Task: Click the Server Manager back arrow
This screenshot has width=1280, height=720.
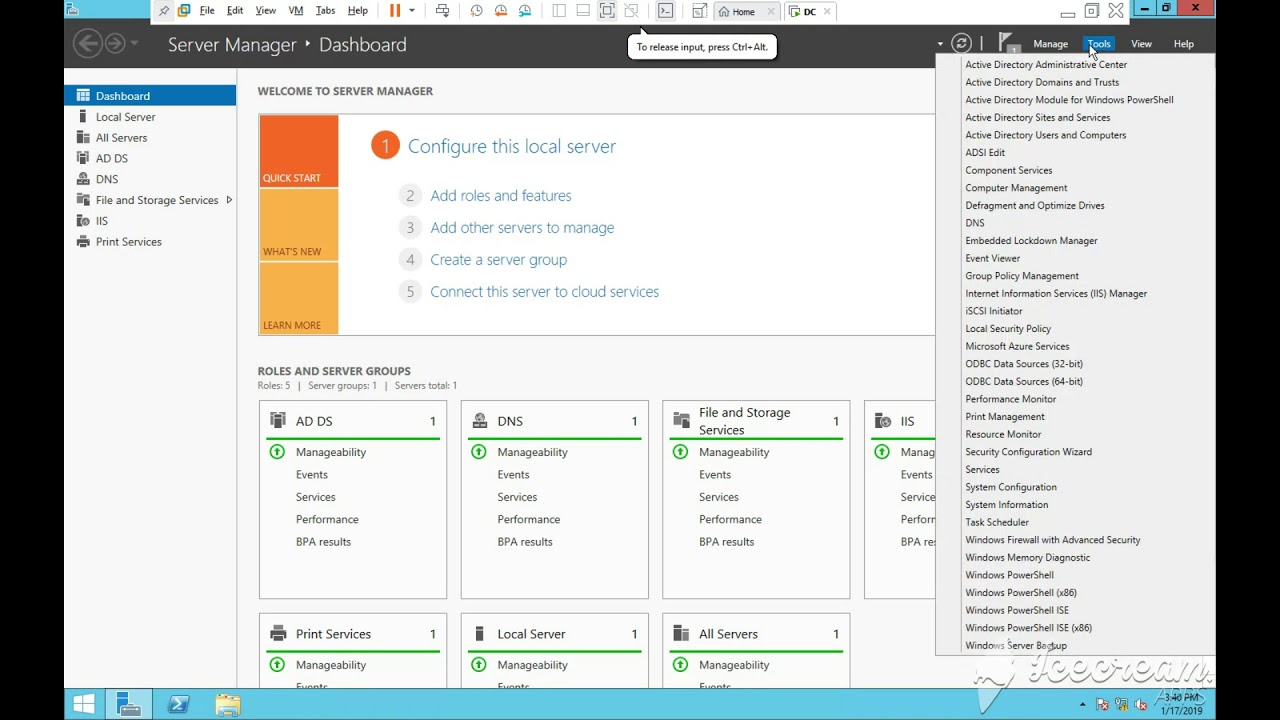Action: (88, 43)
